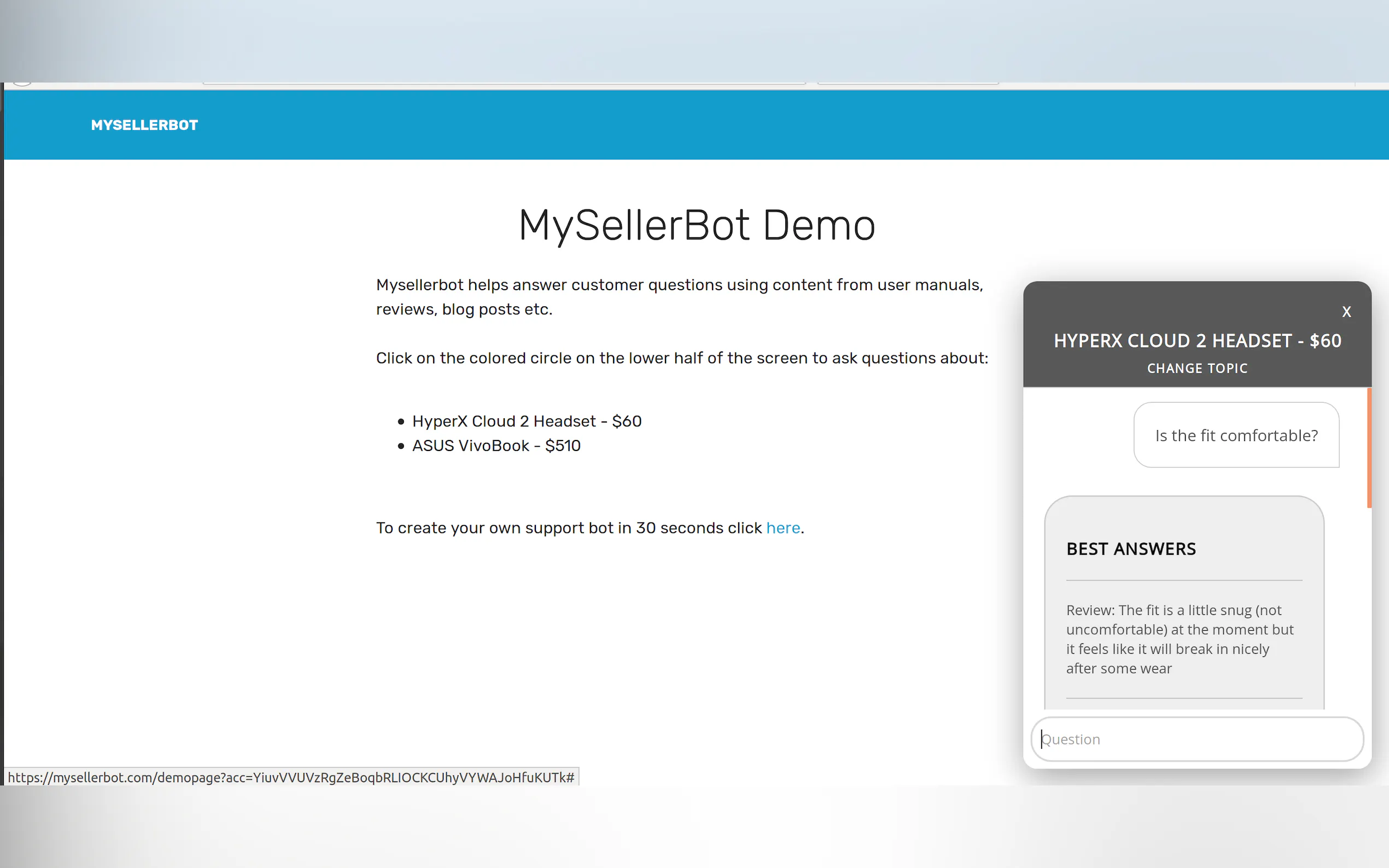Screen dimensions: 1389x868
Task: Click the orange chat scrollbar thumb
Action: click(1369, 448)
